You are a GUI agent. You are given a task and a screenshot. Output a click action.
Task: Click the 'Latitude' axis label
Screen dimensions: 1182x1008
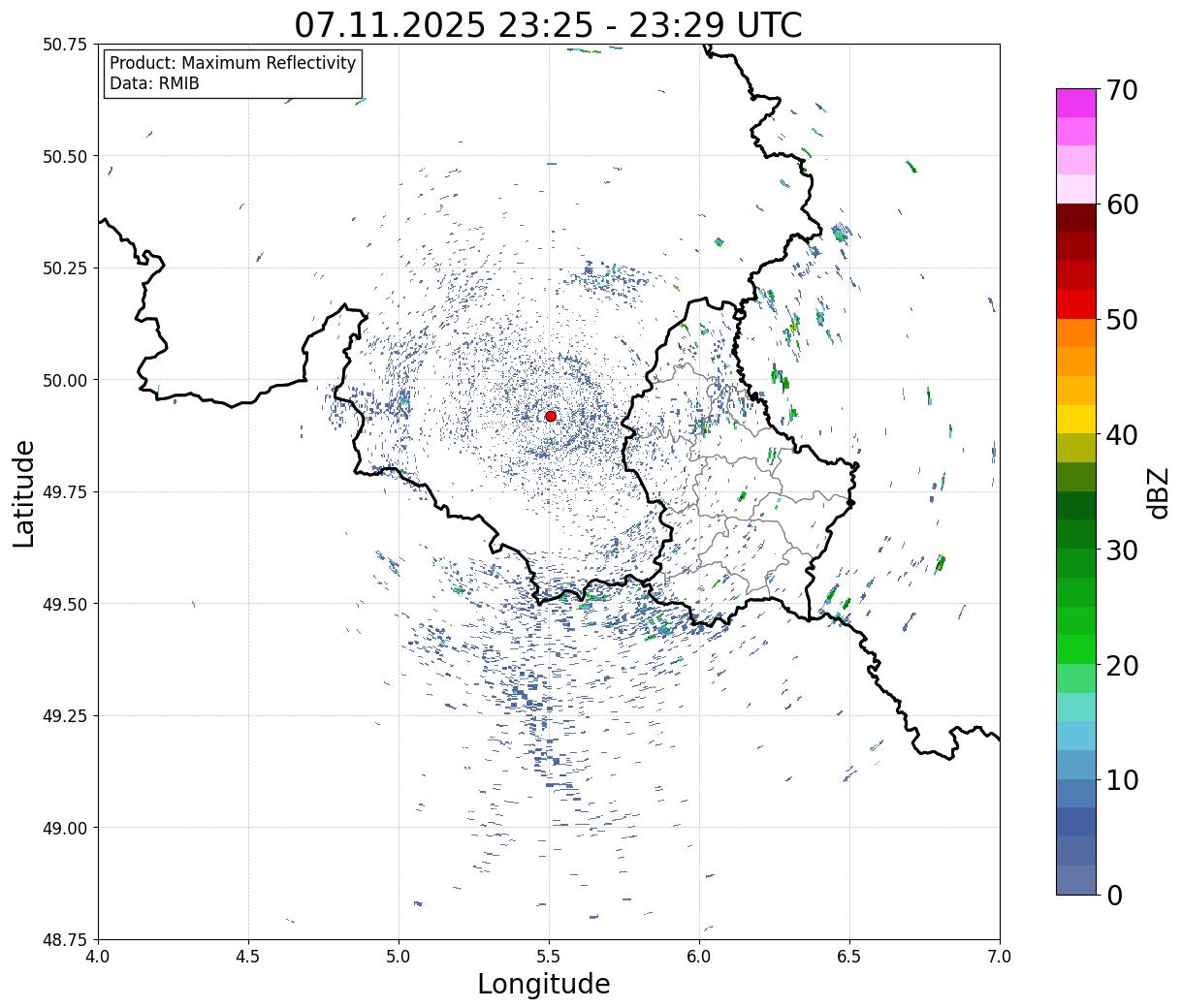[24, 492]
